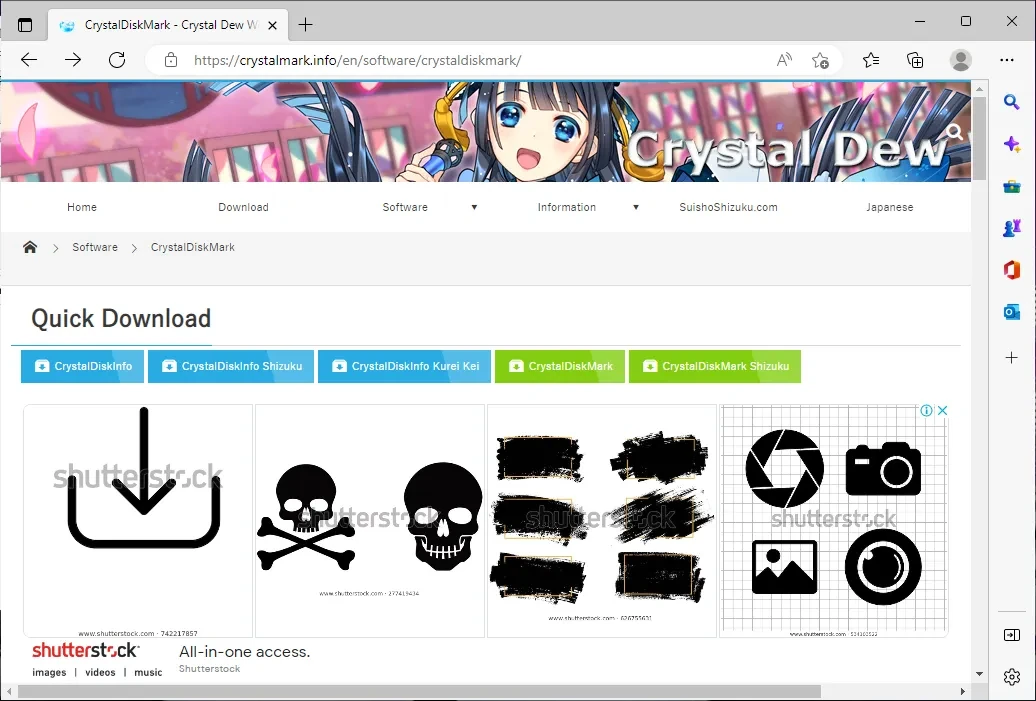Click the brush strokes ad thumbnail
1036x701 pixels.
(x=602, y=521)
